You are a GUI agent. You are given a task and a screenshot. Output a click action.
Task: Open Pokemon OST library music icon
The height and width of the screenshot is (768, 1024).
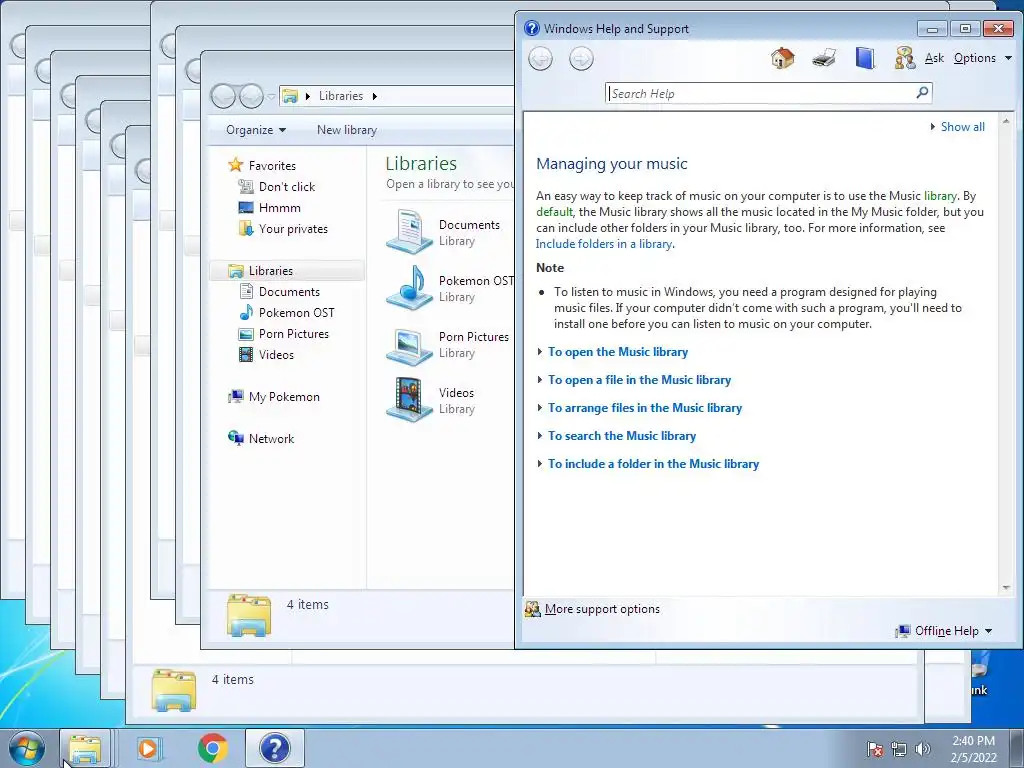pos(409,287)
